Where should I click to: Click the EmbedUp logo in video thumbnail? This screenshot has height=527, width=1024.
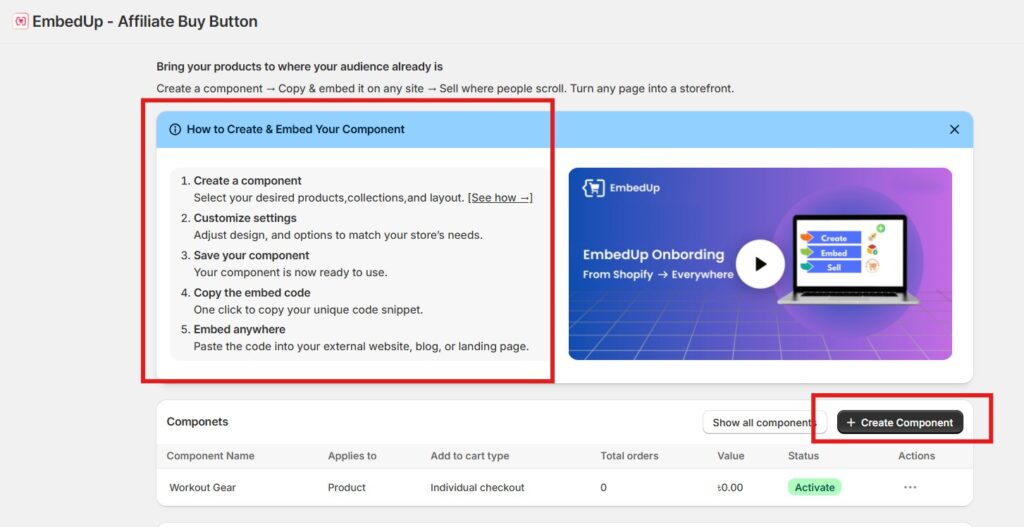click(621, 188)
